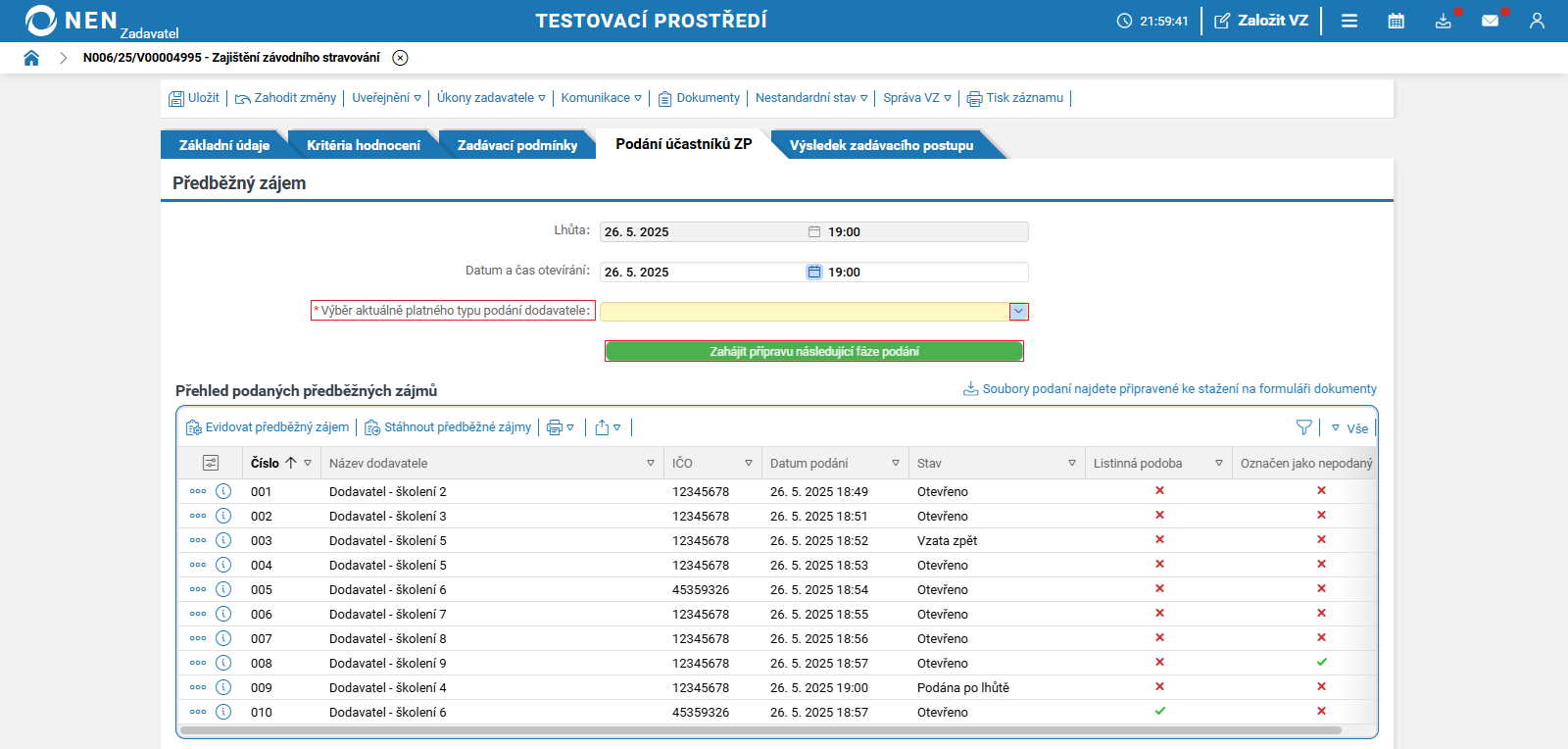The image size is (1568, 749).
Task: Expand the Úkony zadavatele menu
Action: point(491,98)
